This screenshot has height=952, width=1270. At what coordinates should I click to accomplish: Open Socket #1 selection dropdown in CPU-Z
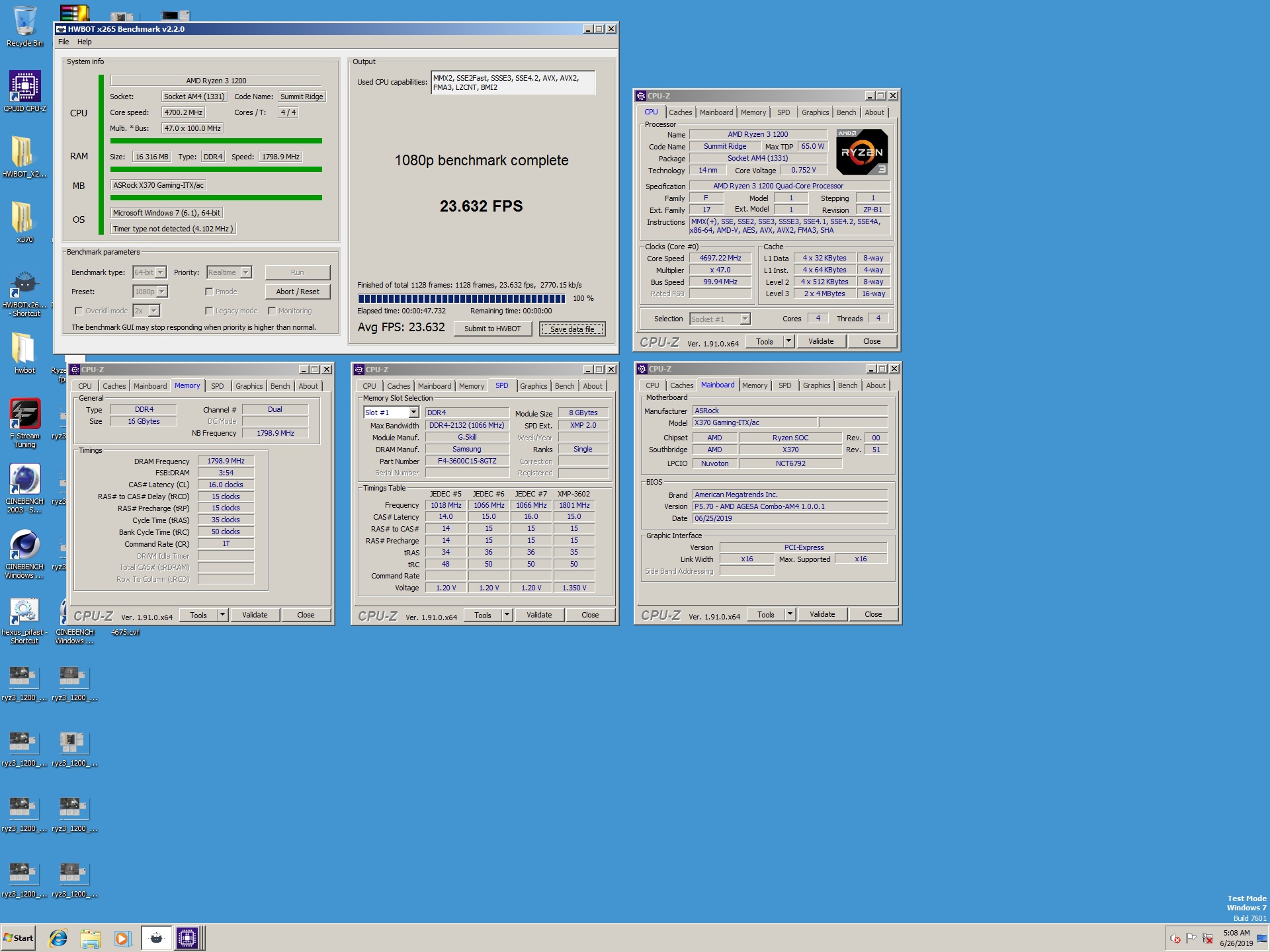click(720, 319)
